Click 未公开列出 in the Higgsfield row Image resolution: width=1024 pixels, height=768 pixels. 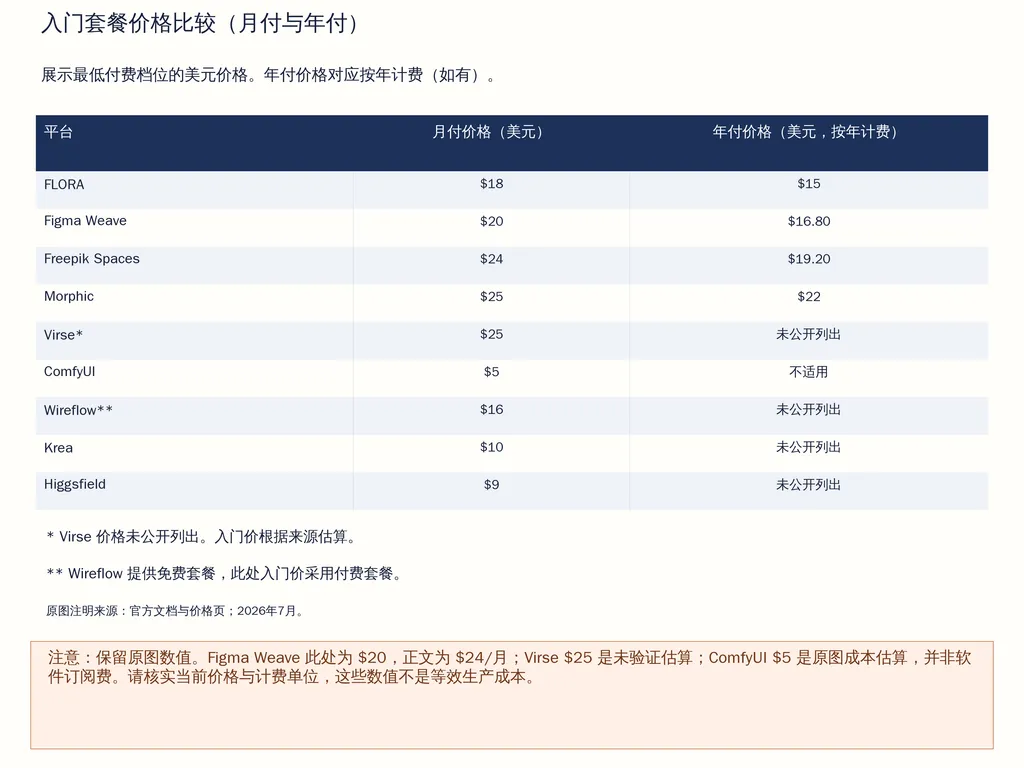click(808, 485)
